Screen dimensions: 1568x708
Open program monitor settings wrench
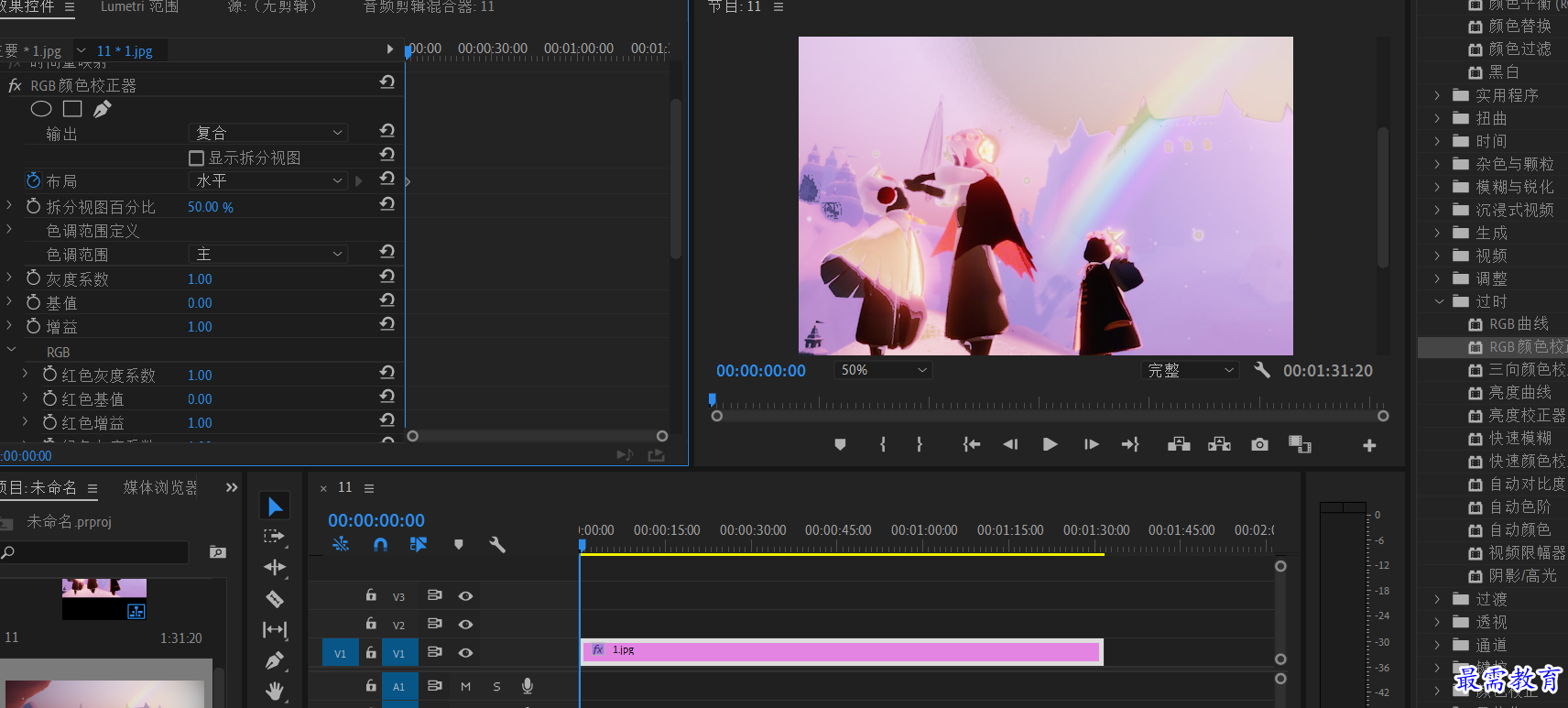(x=1262, y=370)
